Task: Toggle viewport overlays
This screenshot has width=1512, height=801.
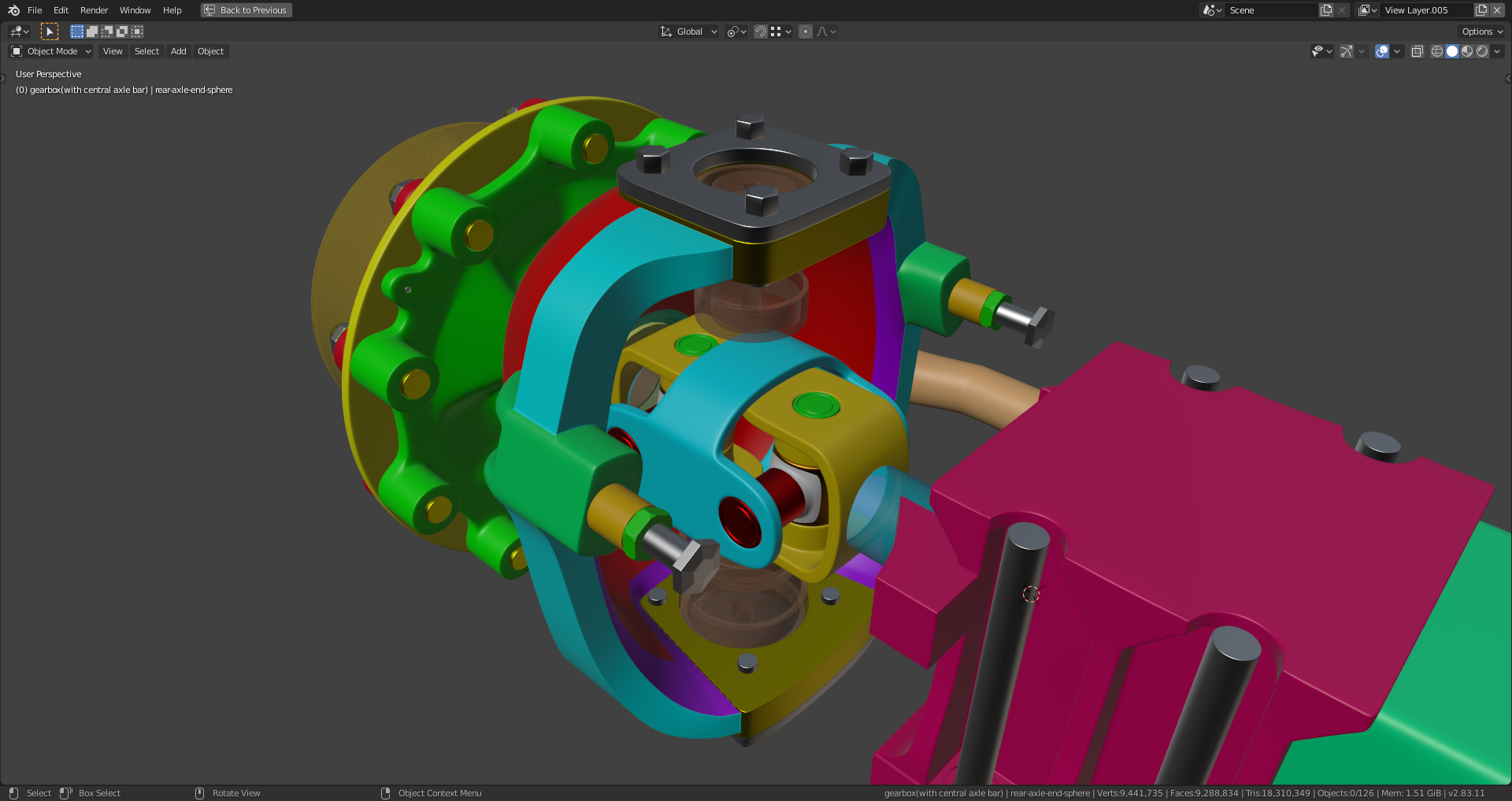Action: pyautogui.click(x=1382, y=51)
